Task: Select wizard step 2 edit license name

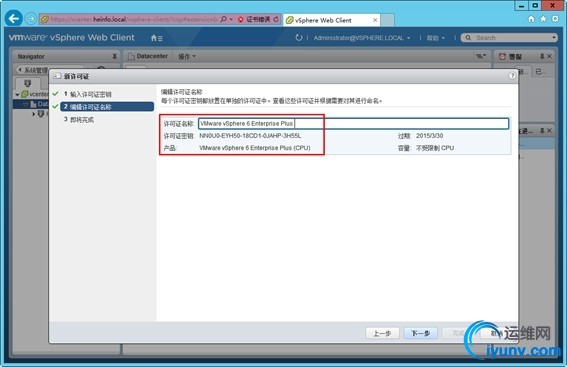Action: pyautogui.click(x=107, y=107)
